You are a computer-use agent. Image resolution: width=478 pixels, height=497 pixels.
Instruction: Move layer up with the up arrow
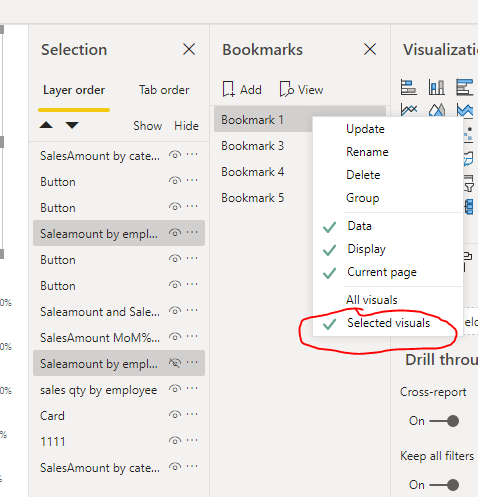pos(46,125)
